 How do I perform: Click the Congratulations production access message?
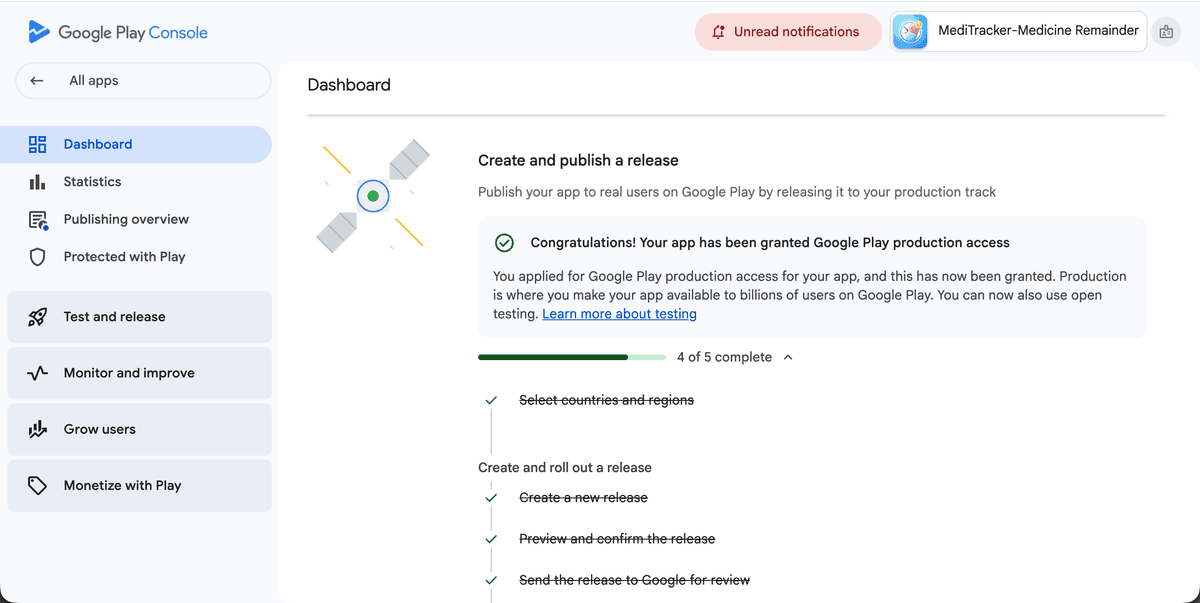770,243
